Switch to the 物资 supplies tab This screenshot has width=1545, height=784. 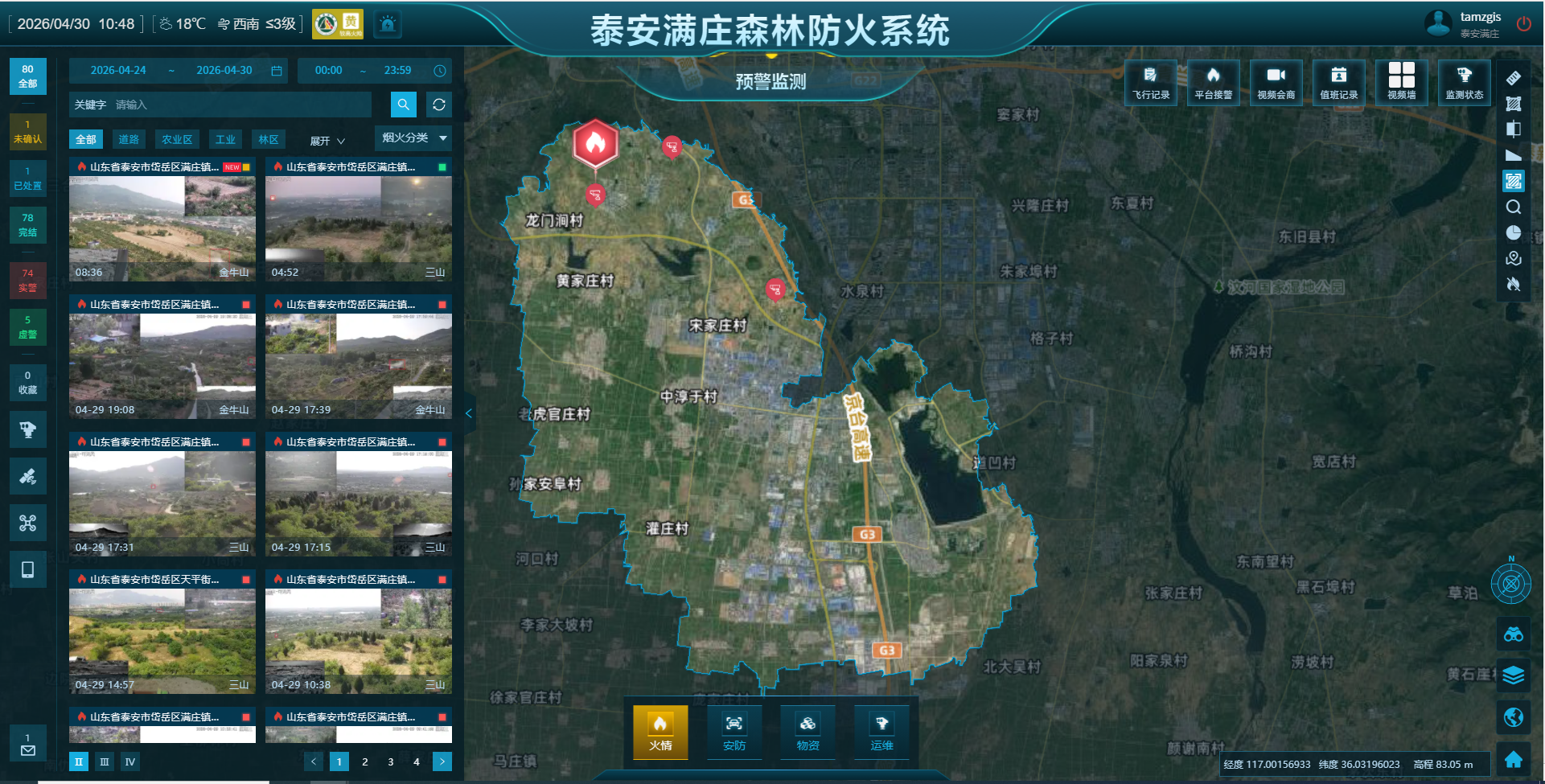(808, 732)
